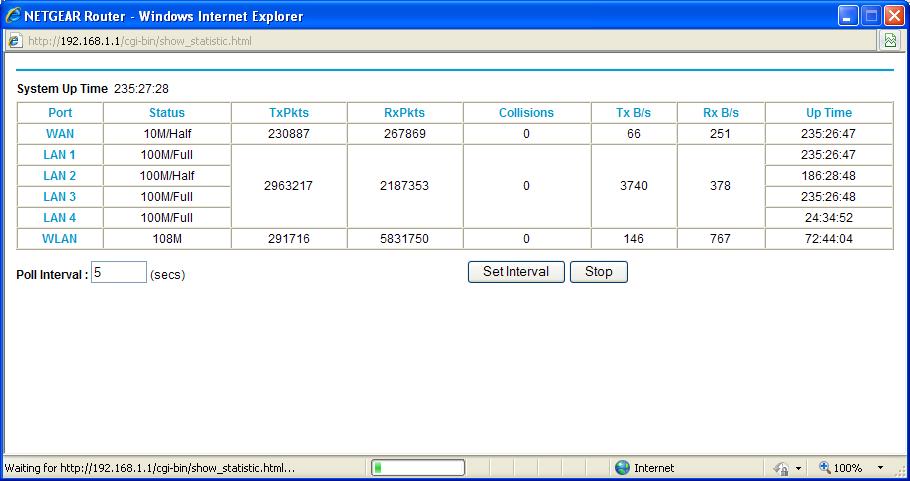Click the green page icon right of address bar
Image resolution: width=910 pixels, height=481 pixels.
[888, 41]
